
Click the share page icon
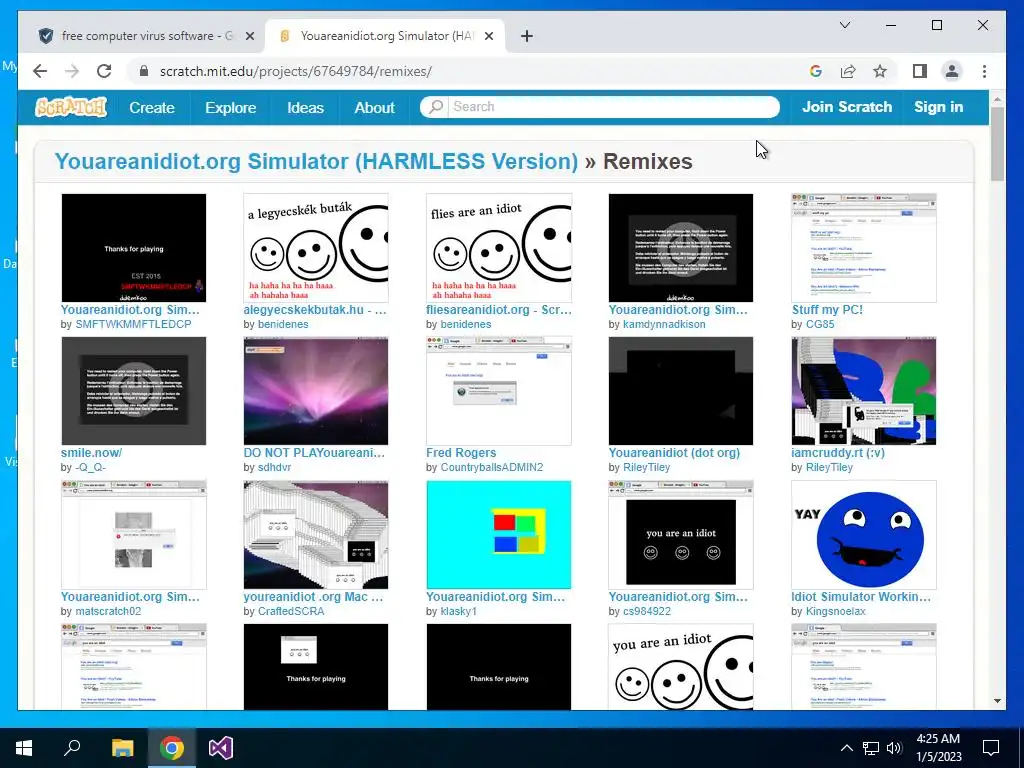coord(848,71)
